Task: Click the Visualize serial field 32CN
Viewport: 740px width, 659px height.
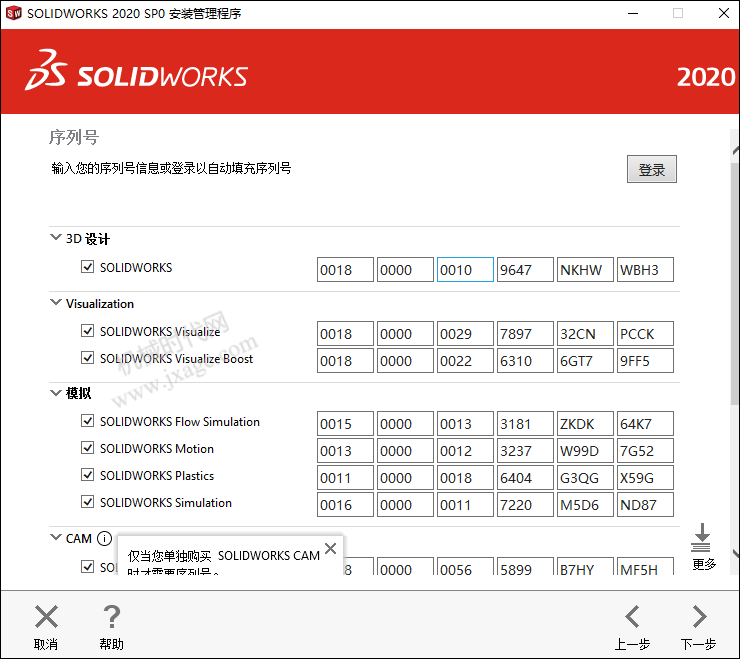Action: tap(585, 334)
